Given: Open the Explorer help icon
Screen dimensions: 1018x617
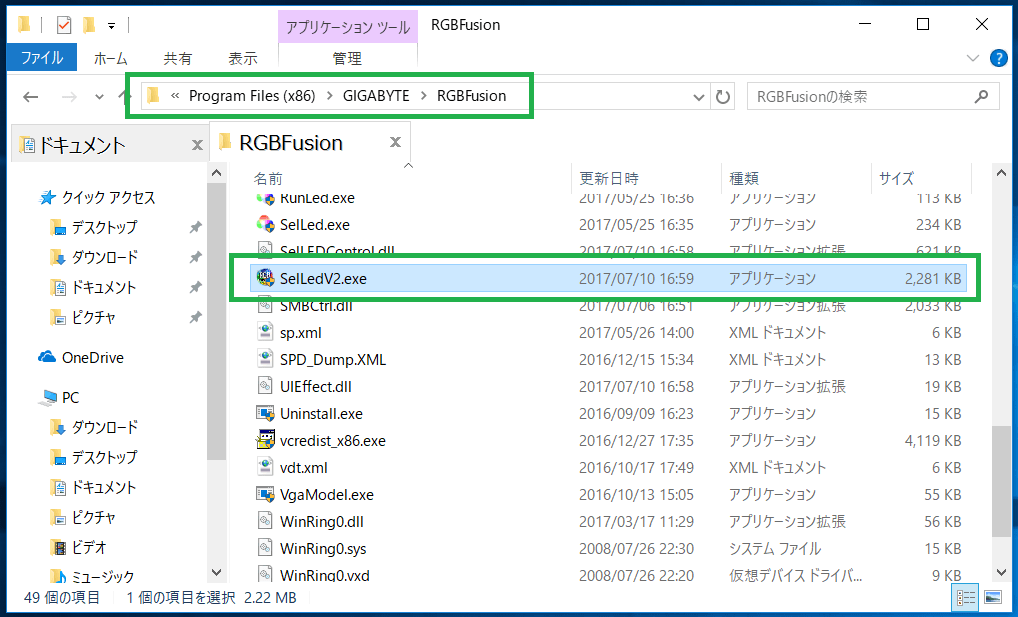Looking at the screenshot, I should click(x=999, y=58).
